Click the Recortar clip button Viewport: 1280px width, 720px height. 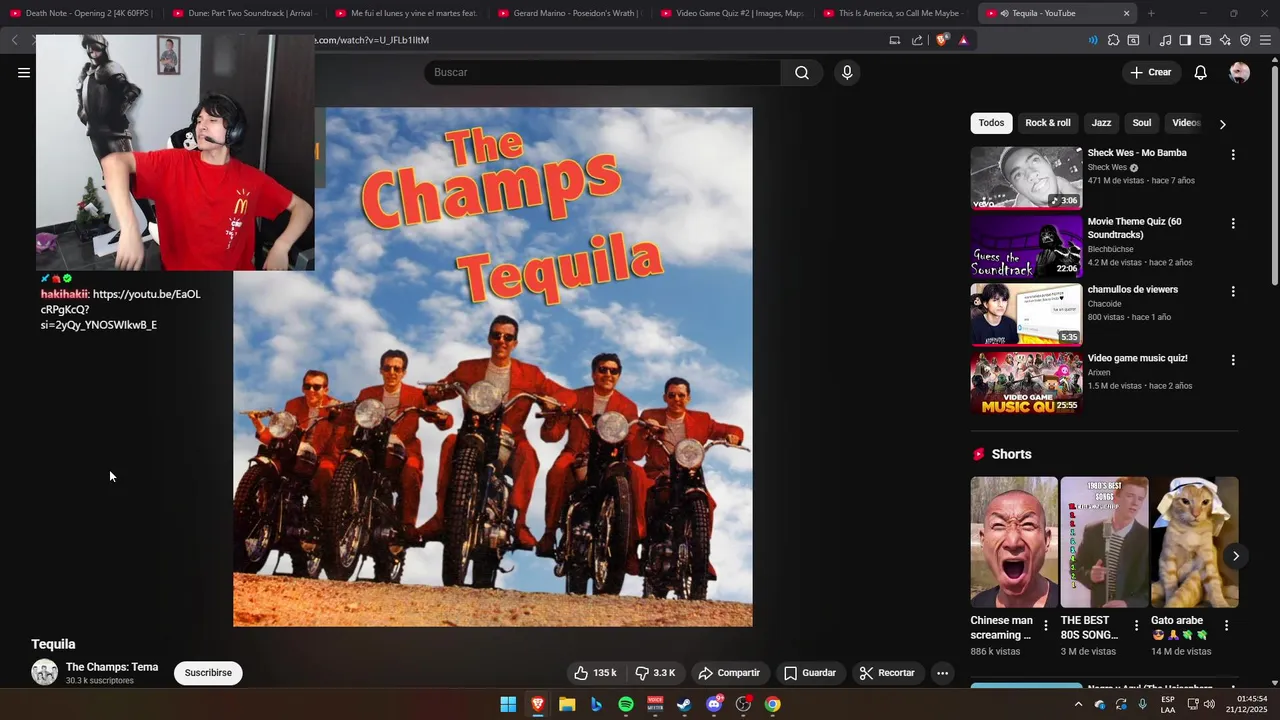tap(887, 673)
